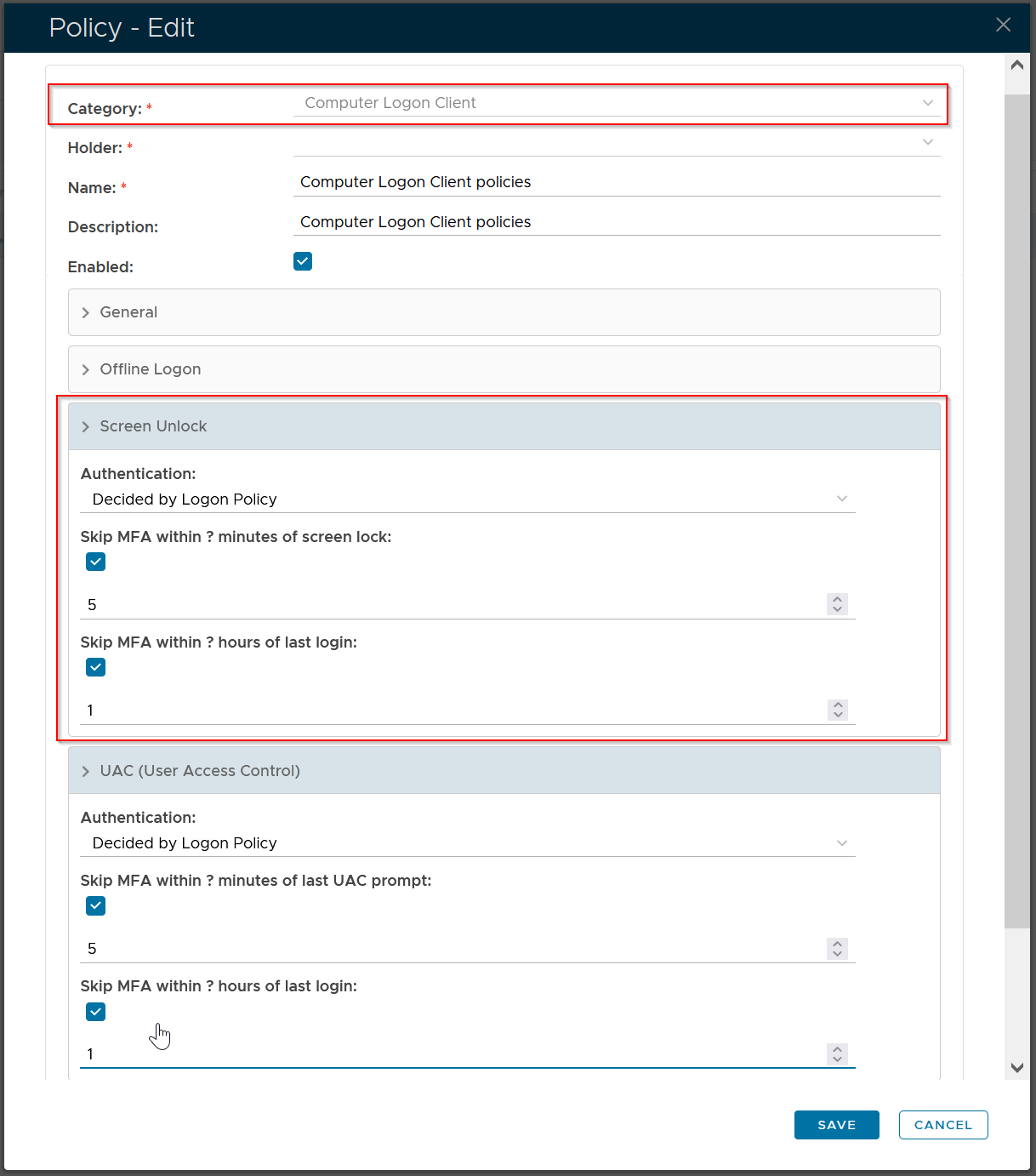Click the Name input field
The image size is (1036, 1176).
pyautogui.click(x=617, y=182)
